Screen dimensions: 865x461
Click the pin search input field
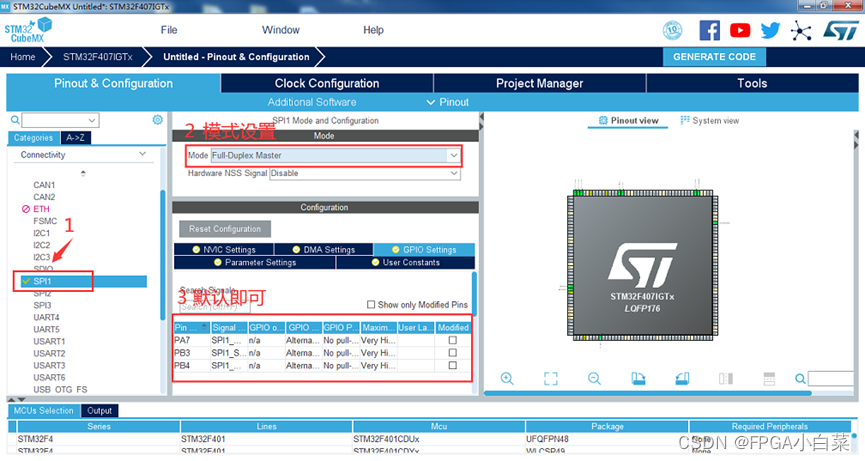[831, 378]
